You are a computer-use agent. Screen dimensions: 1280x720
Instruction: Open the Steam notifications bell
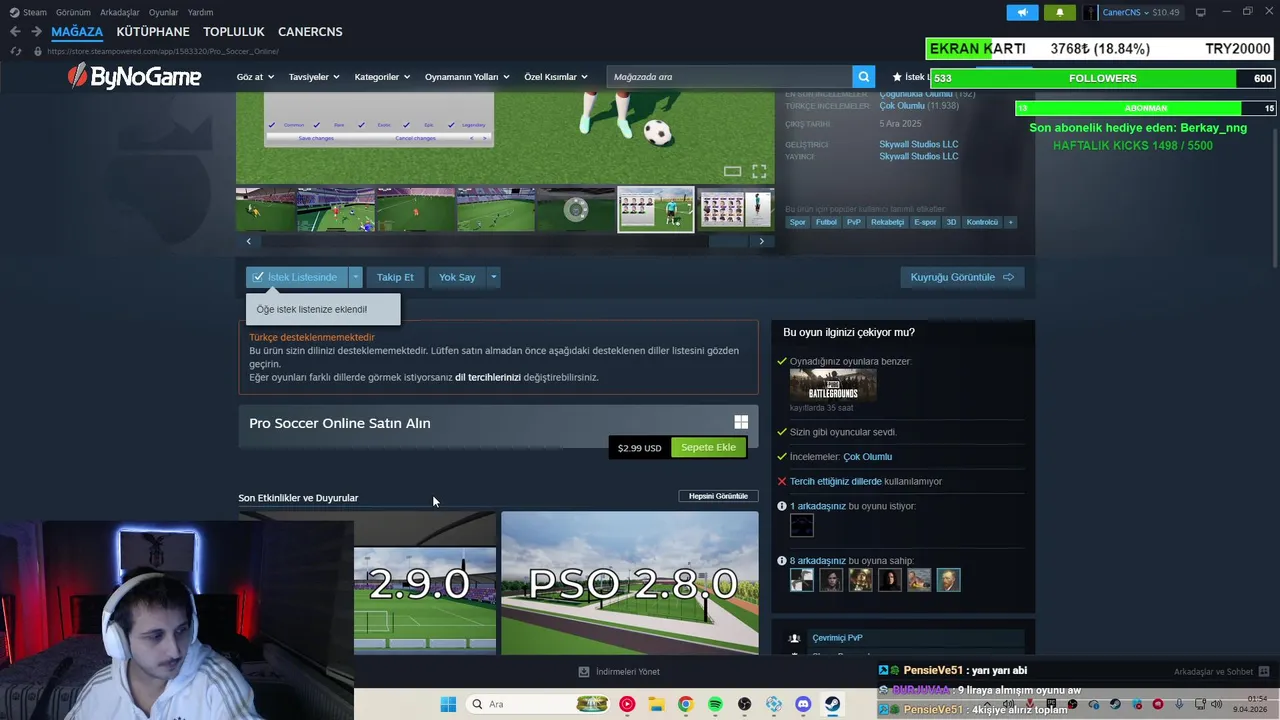point(1060,12)
